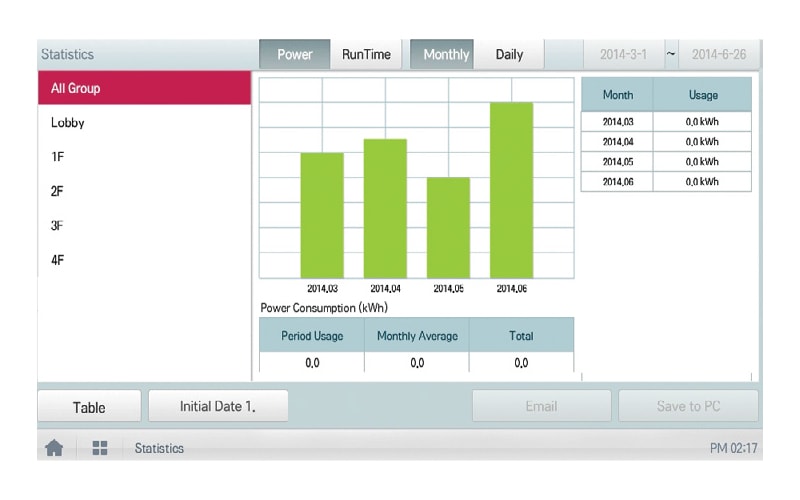
Task: Select the 4F group
Action: [x=144, y=260]
